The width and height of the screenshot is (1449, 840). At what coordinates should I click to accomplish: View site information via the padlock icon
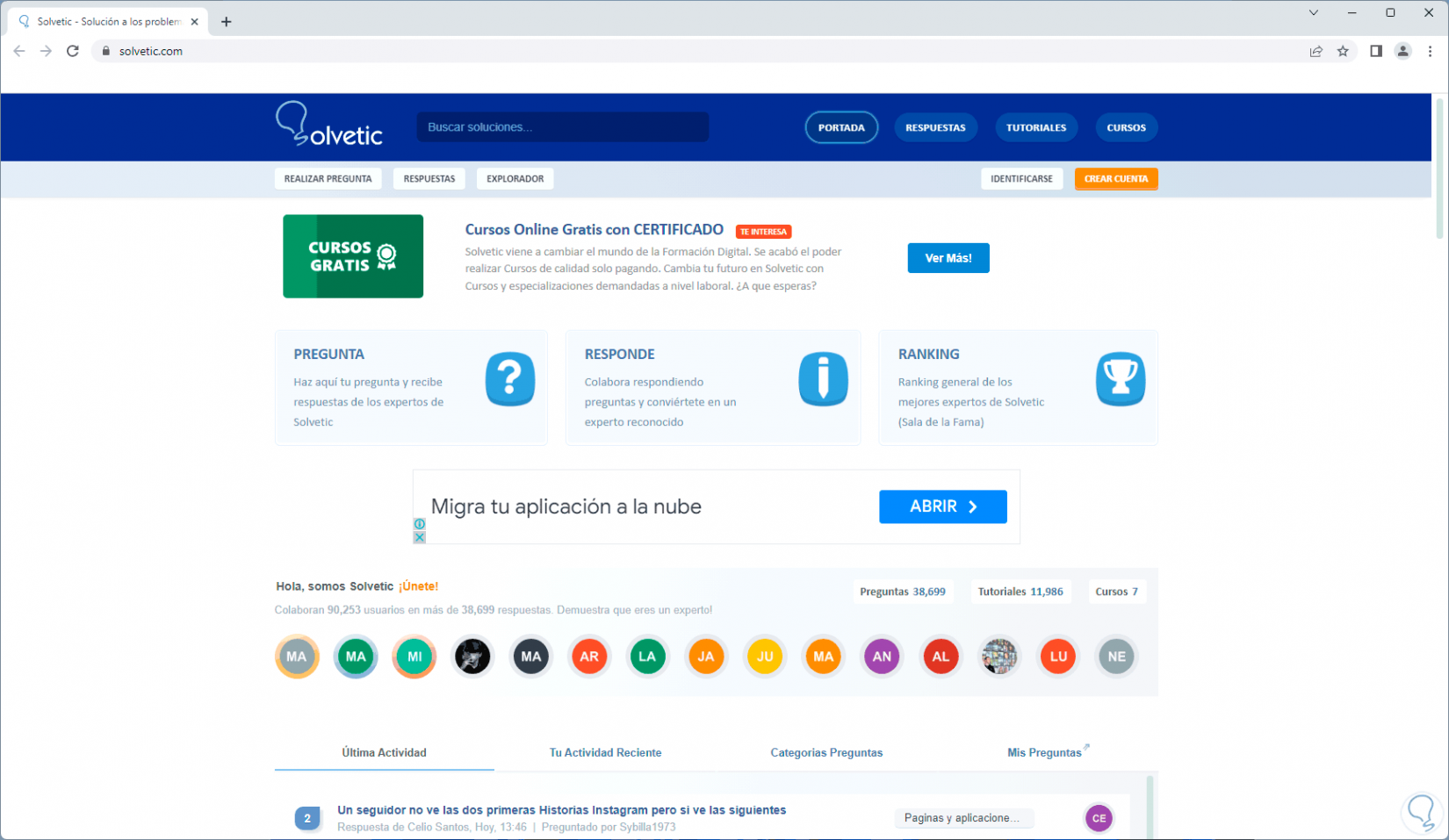tap(106, 51)
